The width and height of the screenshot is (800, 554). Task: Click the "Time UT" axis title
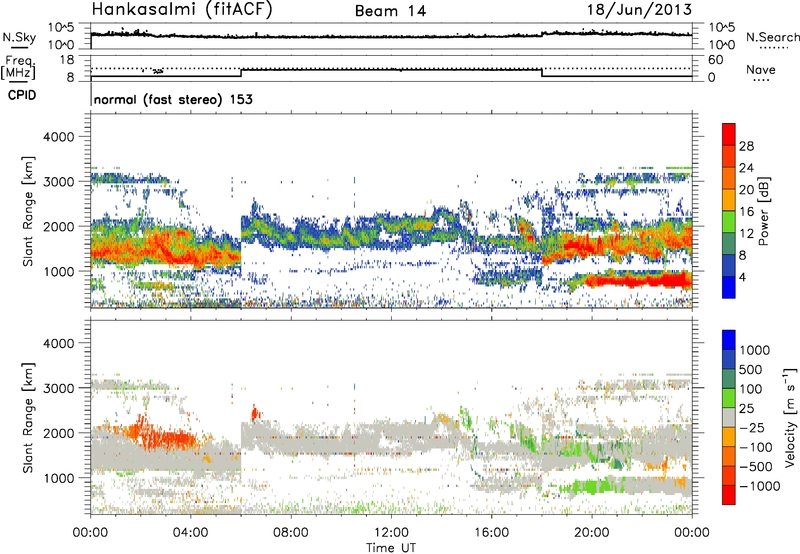click(x=391, y=548)
